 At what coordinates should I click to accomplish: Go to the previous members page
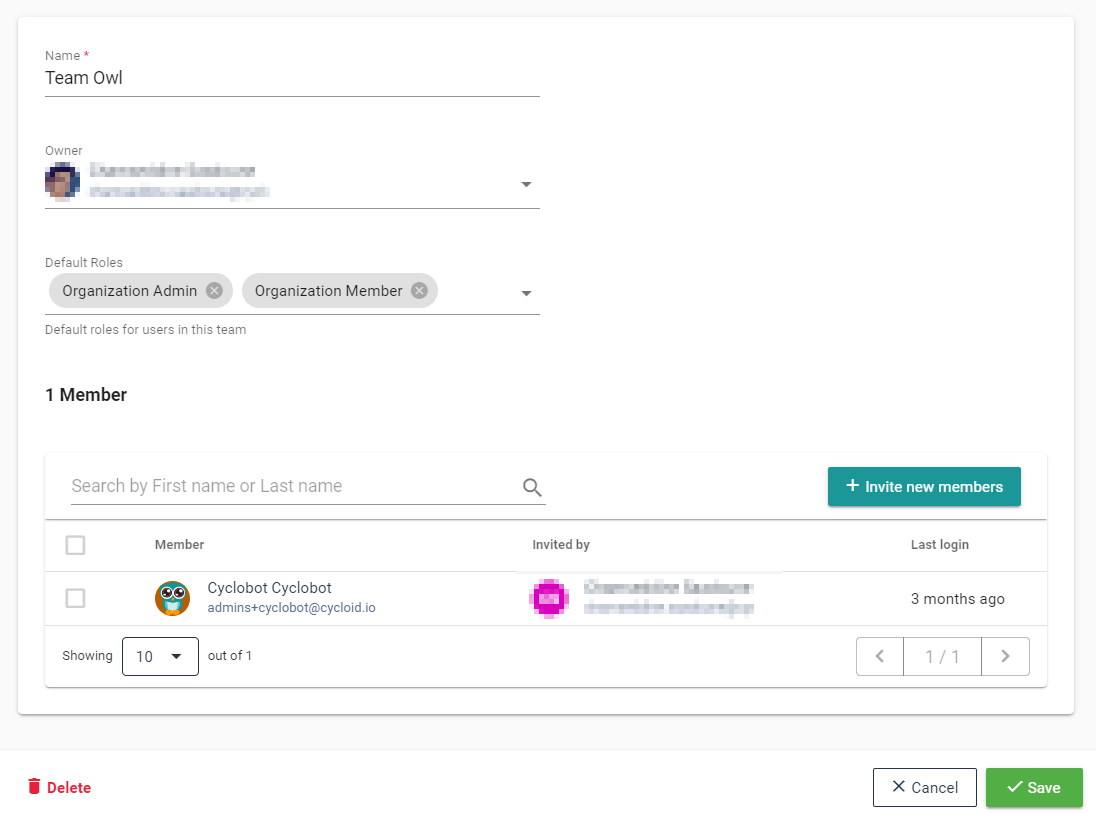(x=880, y=656)
